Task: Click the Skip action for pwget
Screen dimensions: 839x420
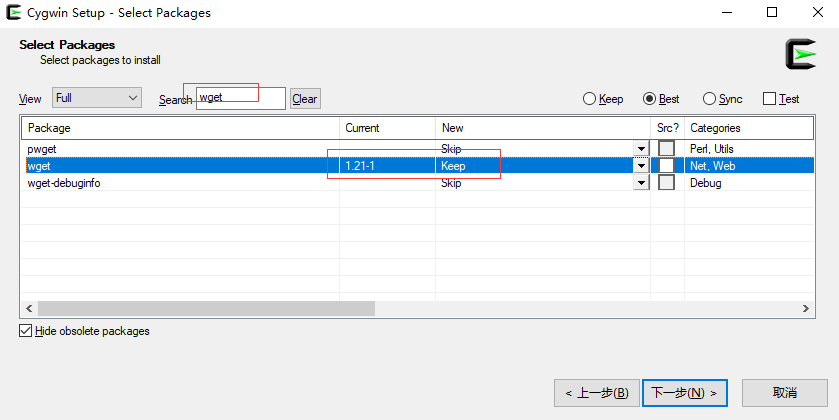Action: click(451, 149)
